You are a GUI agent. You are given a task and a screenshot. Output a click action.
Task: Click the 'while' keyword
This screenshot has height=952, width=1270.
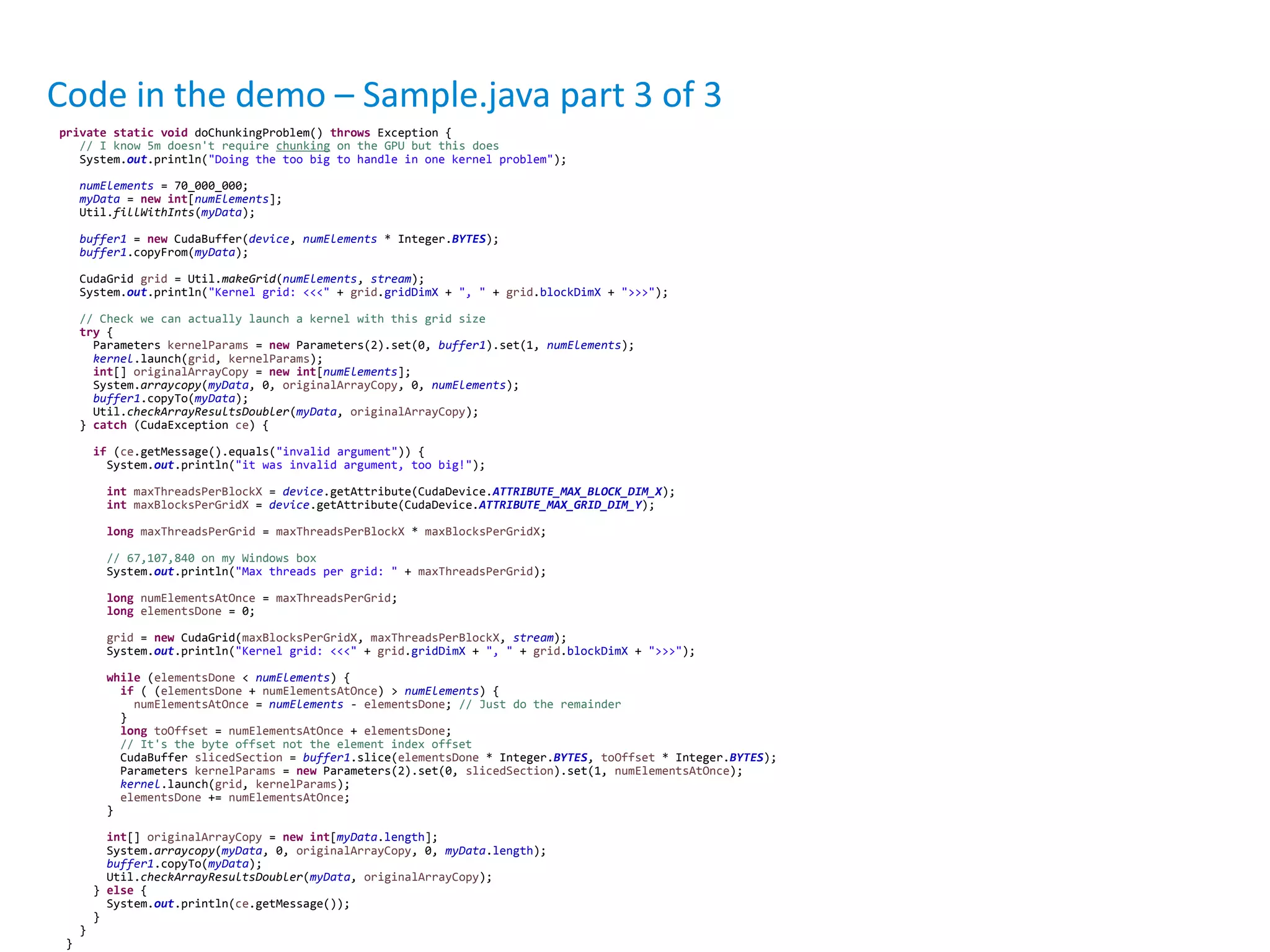(123, 677)
